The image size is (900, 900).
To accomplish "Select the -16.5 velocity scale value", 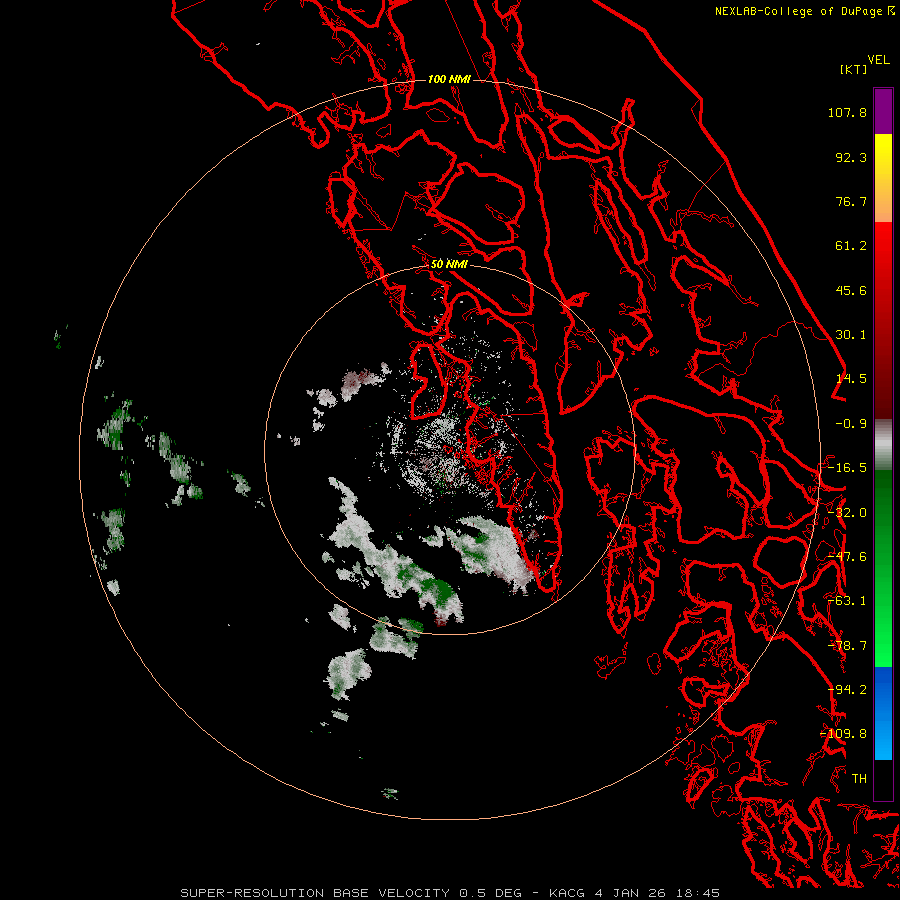I will point(847,468).
